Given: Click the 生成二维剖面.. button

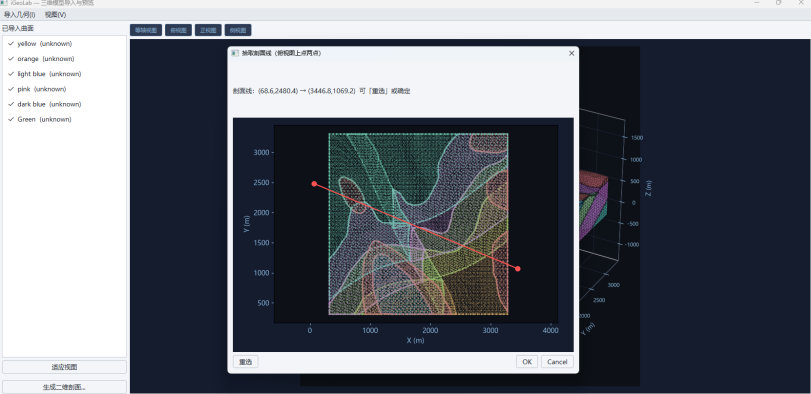Looking at the screenshot, I should [x=65, y=387].
